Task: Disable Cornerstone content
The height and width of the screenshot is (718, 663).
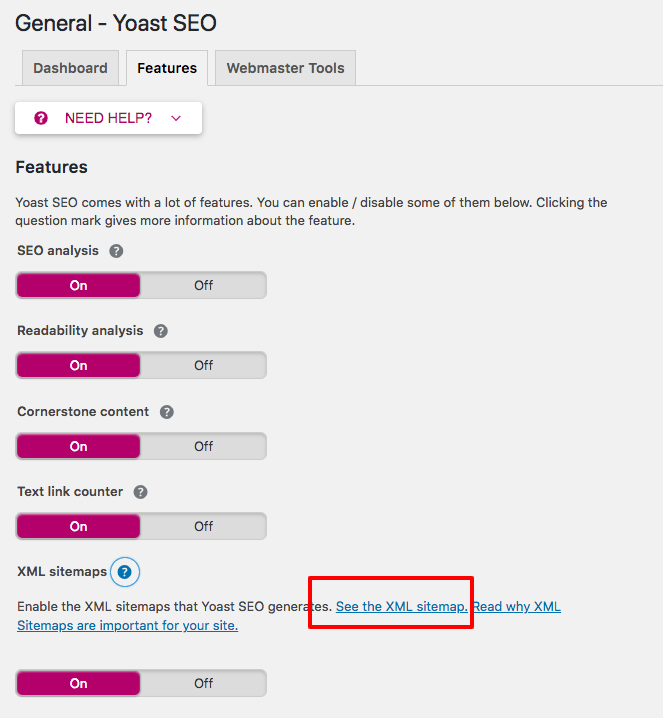Action: point(203,446)
